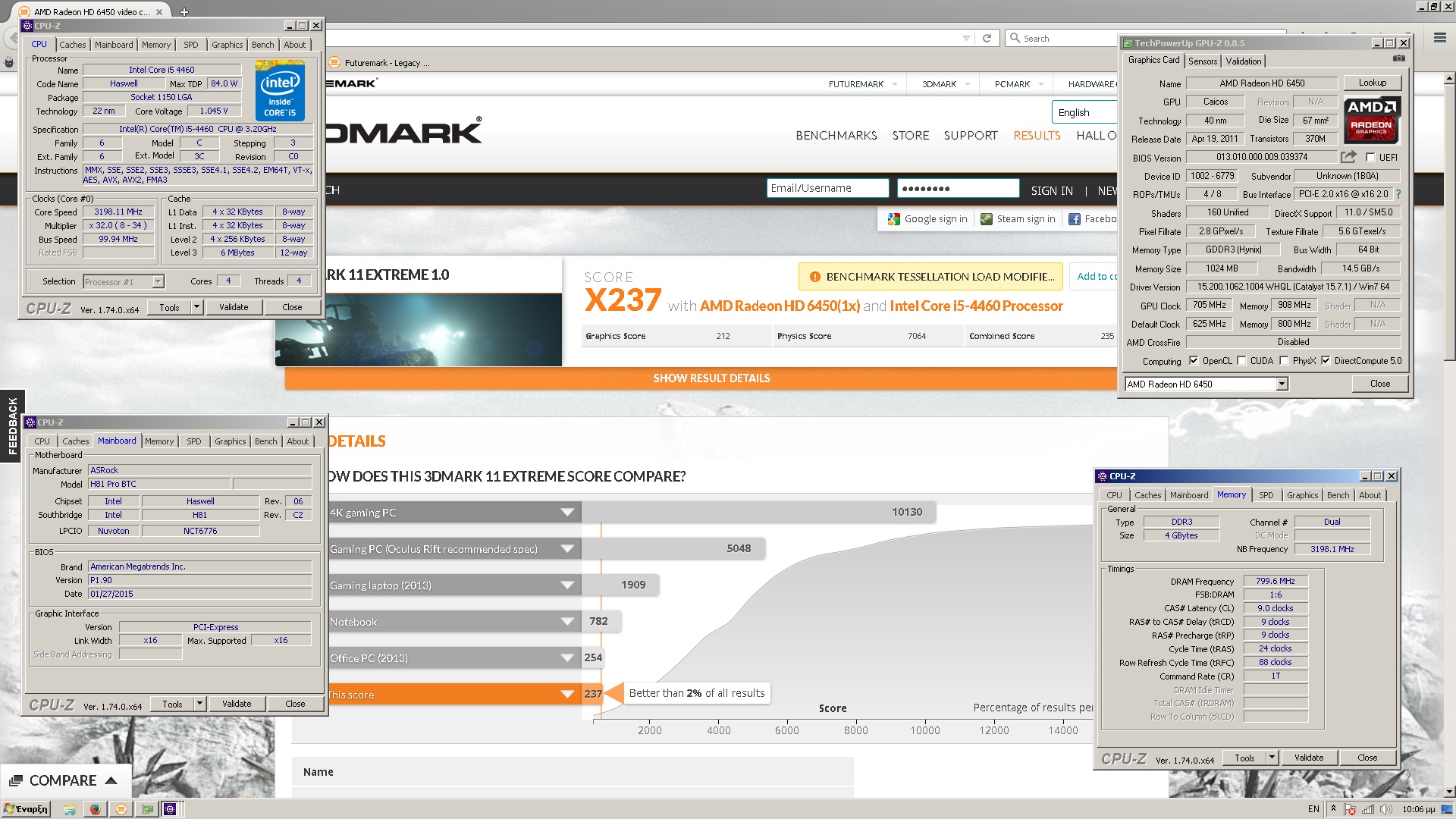Open a new browser tab with plus icon
1456x819 pixels.
(x=184, y=12)
